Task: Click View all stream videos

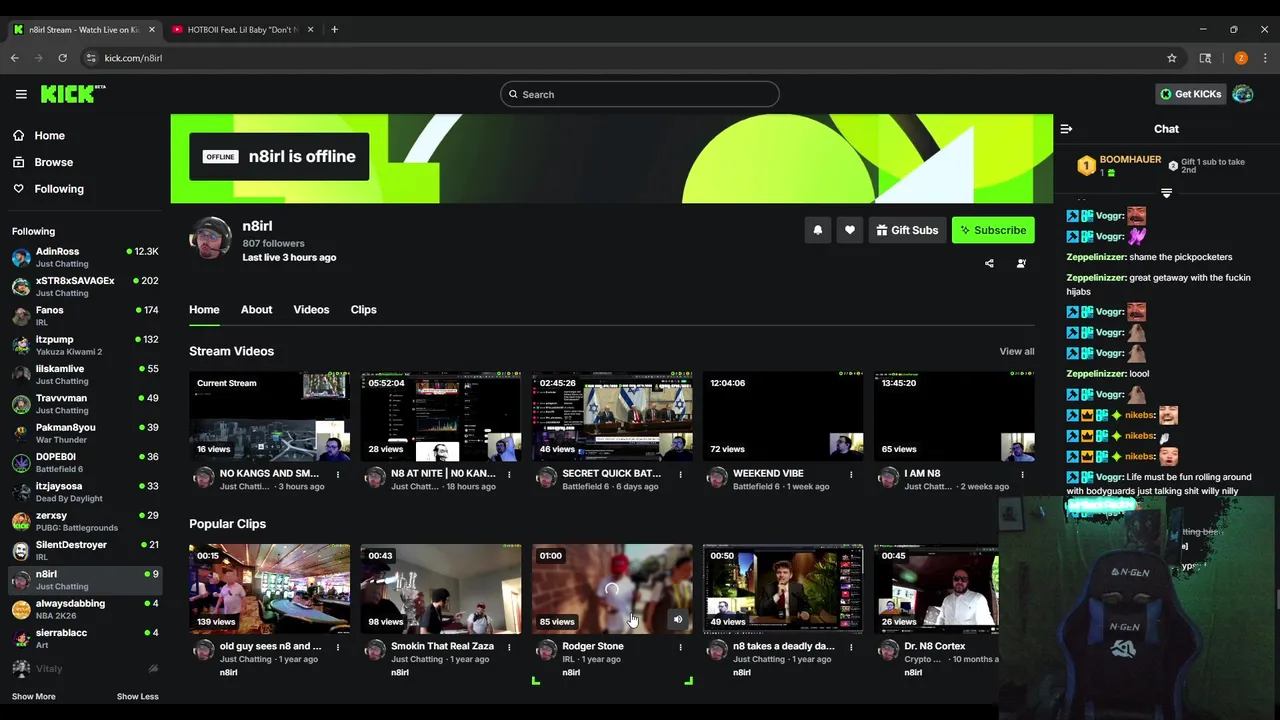Action: pos(1016,351)
